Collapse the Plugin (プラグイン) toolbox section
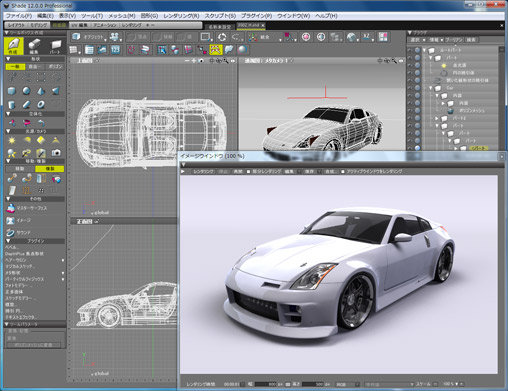This screenshot has height=391, width=508. point(8,241)
